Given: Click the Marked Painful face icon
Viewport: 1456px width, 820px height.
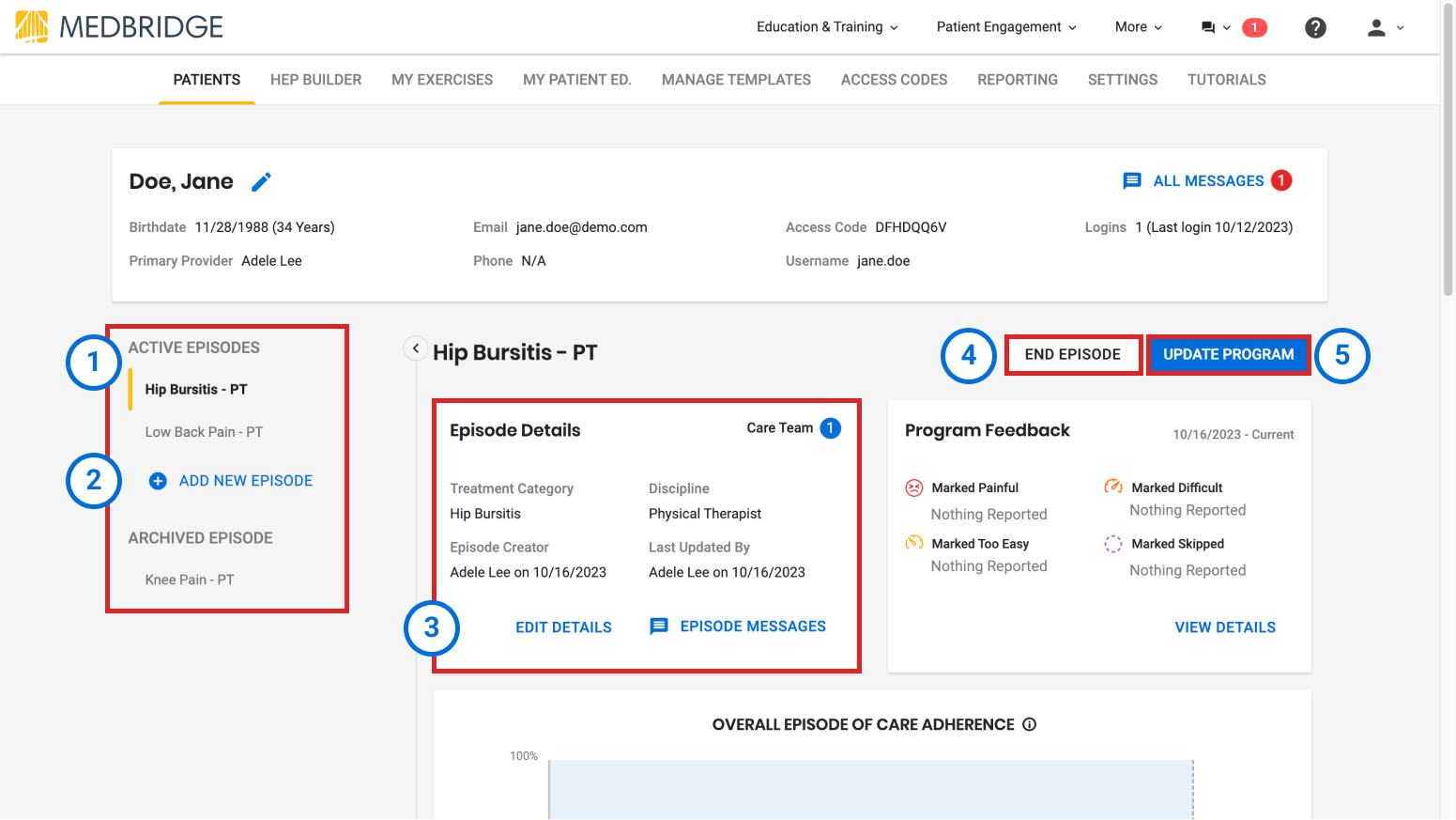Looking at the screenshot, I should click(x=913, y=487).
